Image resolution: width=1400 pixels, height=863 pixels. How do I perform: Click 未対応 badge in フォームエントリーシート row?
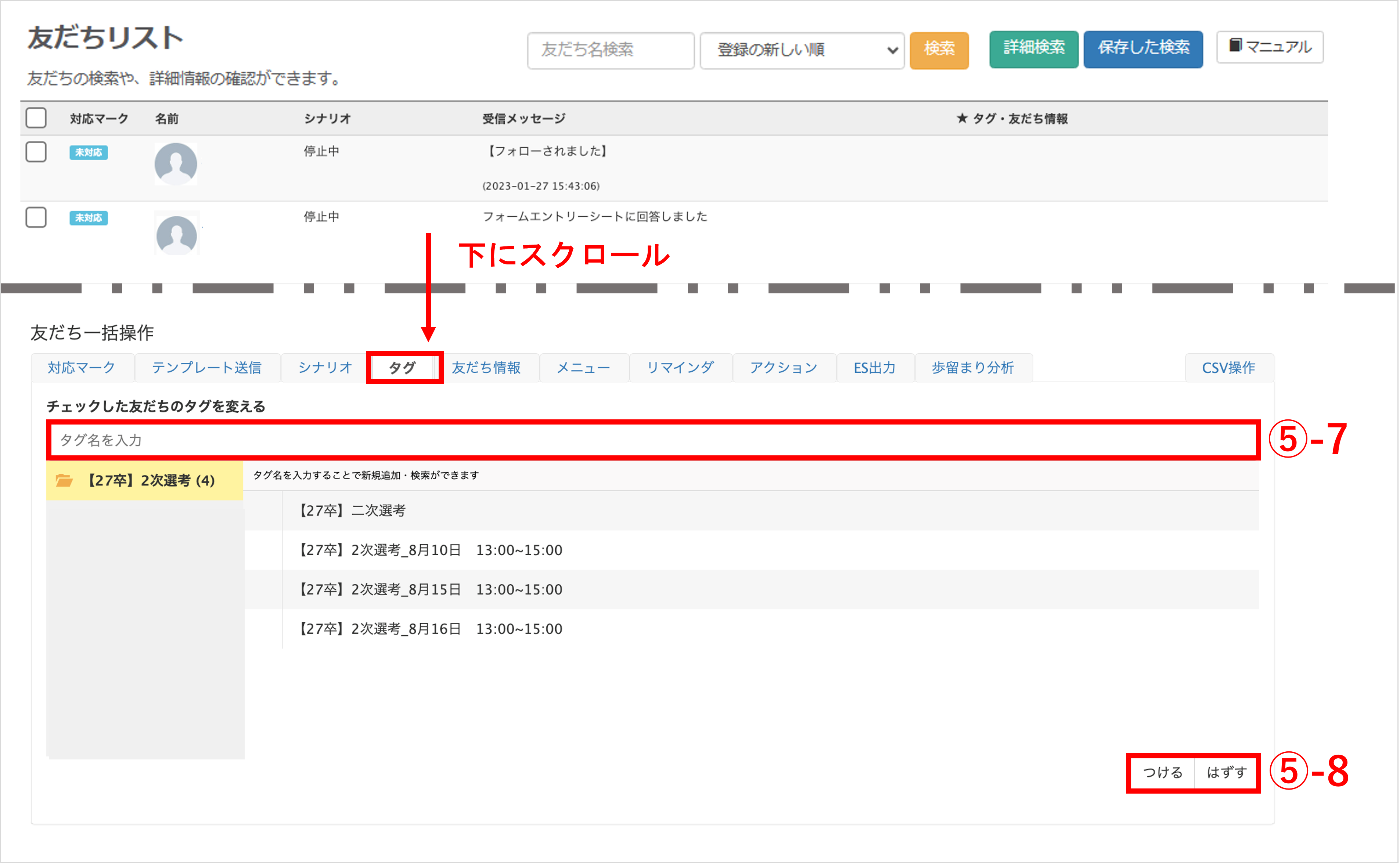coord(89,218)
